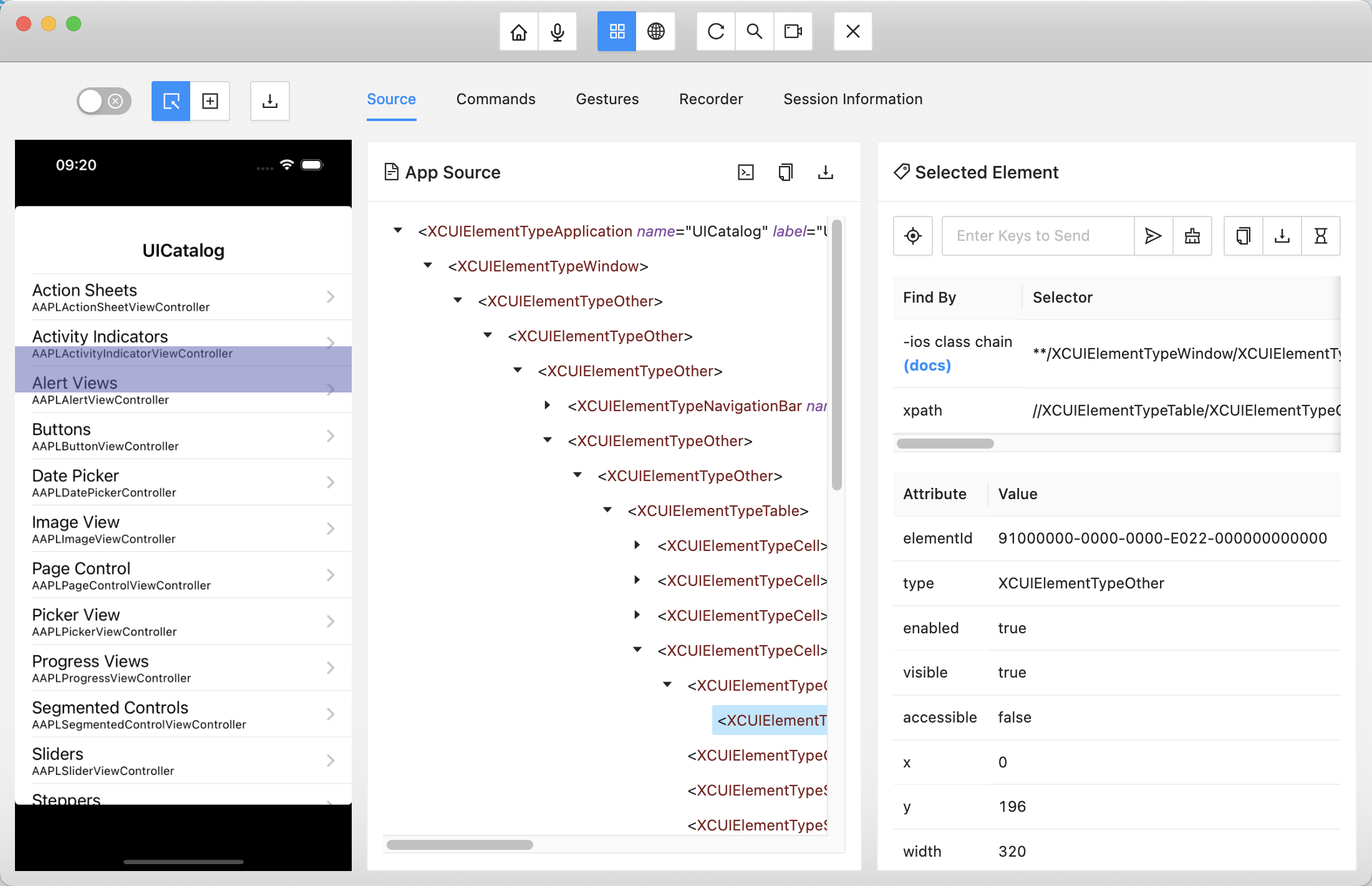
Task: Switch to the Commands tab
Action: coord(496,99)
